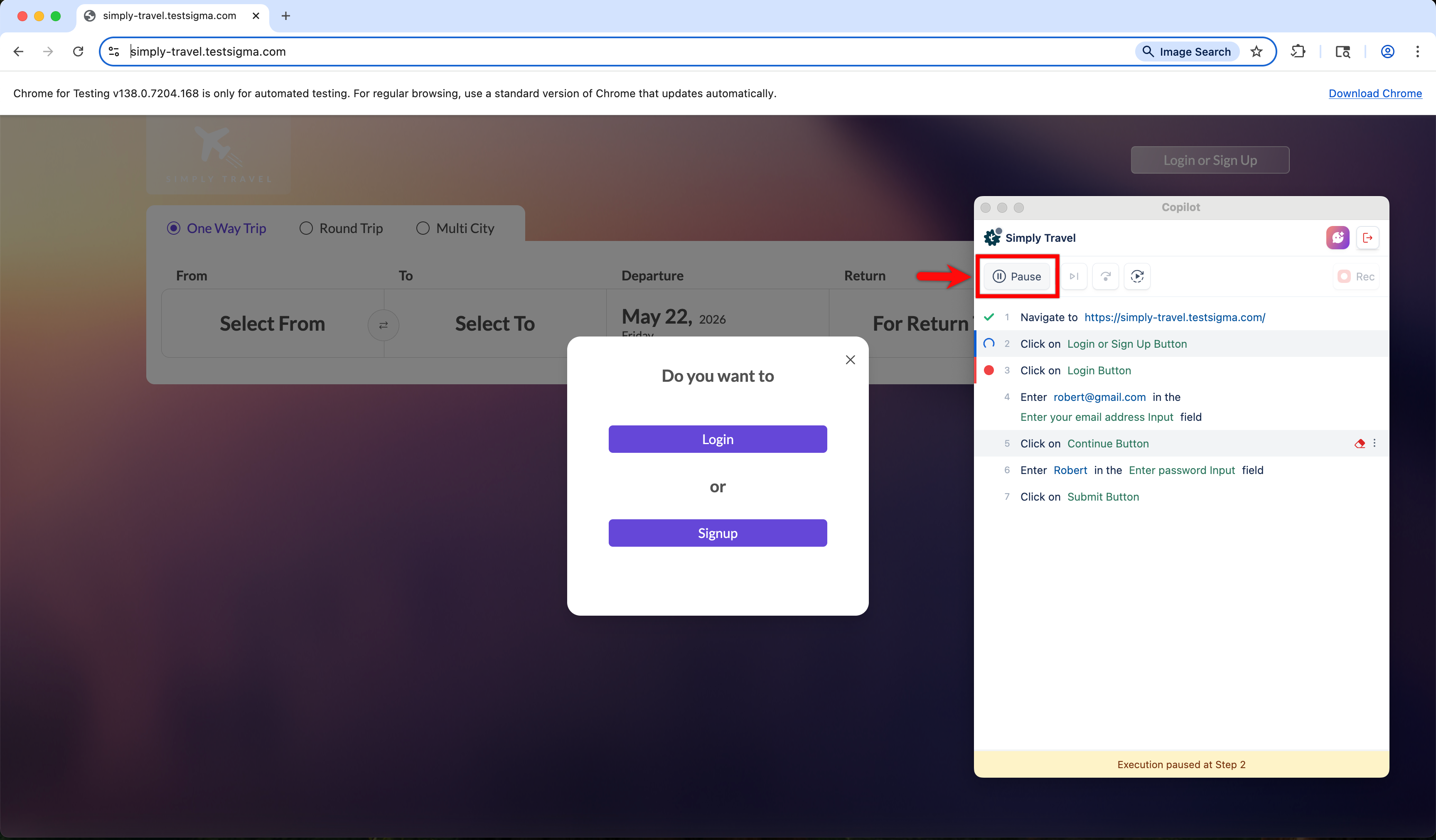Click the green checkmark on step 1
1436x840 pixels.
(988, 317)
